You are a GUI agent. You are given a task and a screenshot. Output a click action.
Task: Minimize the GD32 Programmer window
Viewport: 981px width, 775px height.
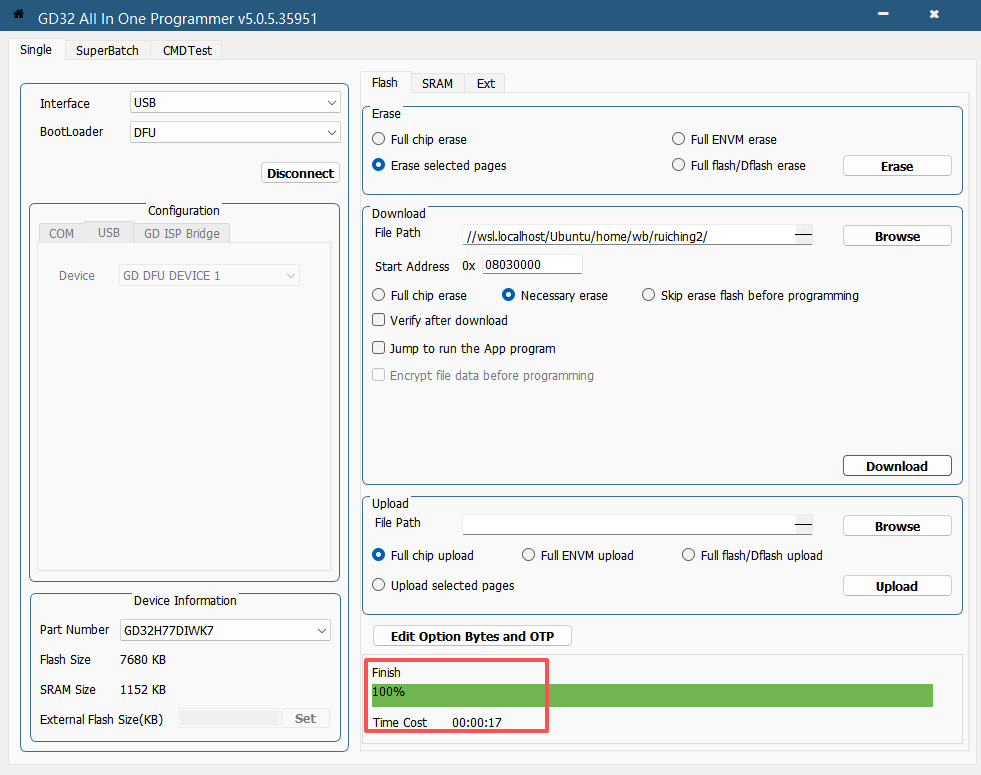tap(883, 14)
